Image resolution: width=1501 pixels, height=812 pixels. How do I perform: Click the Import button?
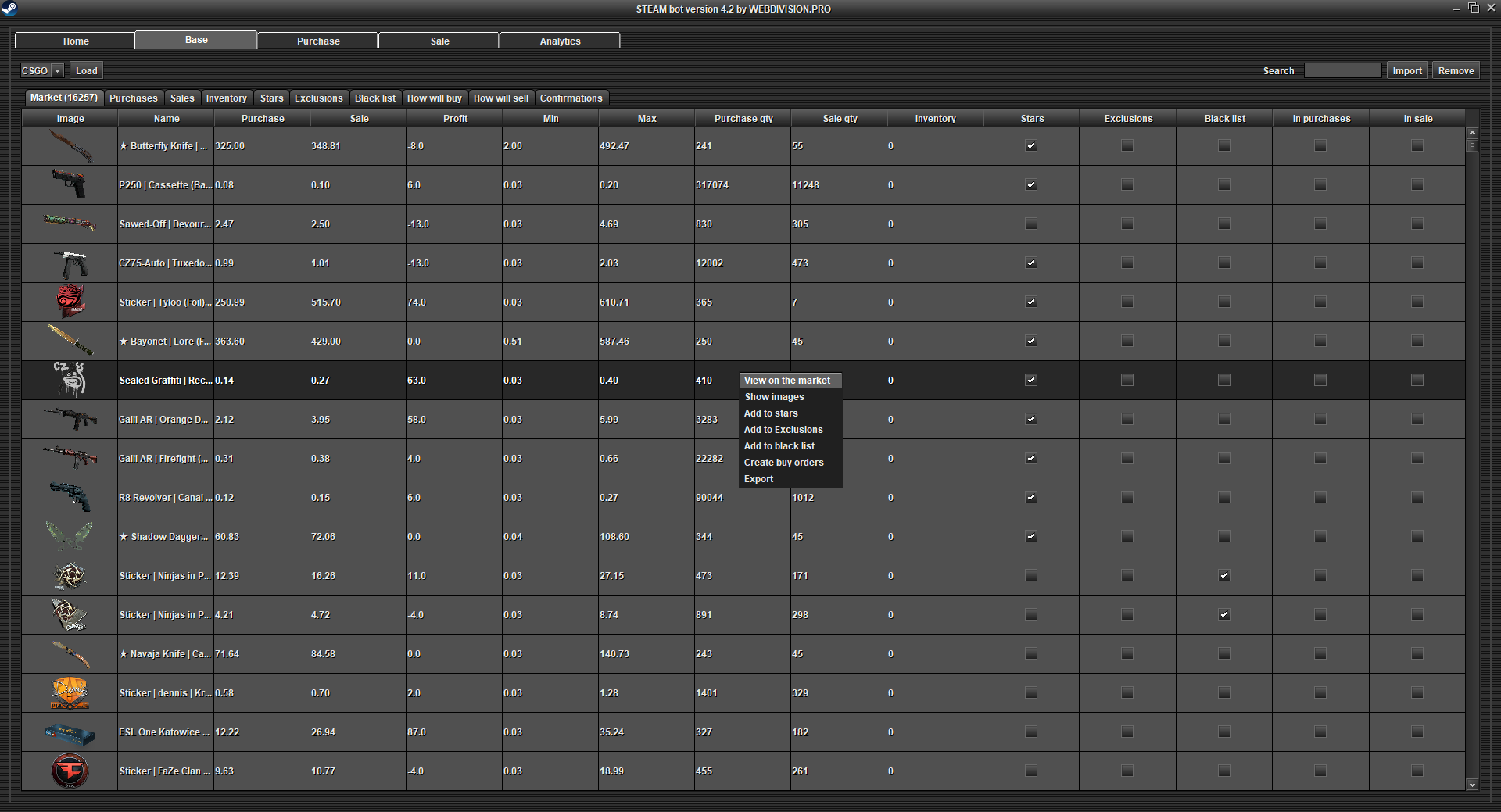1406,70
